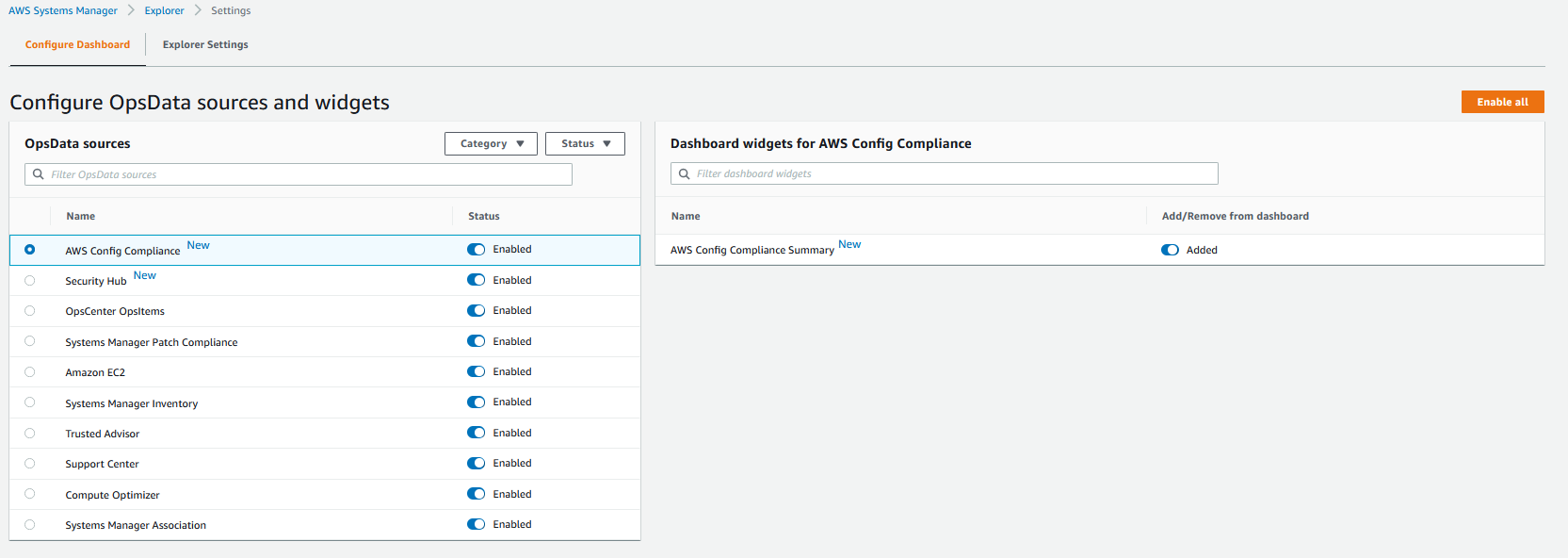Select Systems Manager Inventory radio button
This screenshot has width=1568, height=558.
(x=30, y=402)
